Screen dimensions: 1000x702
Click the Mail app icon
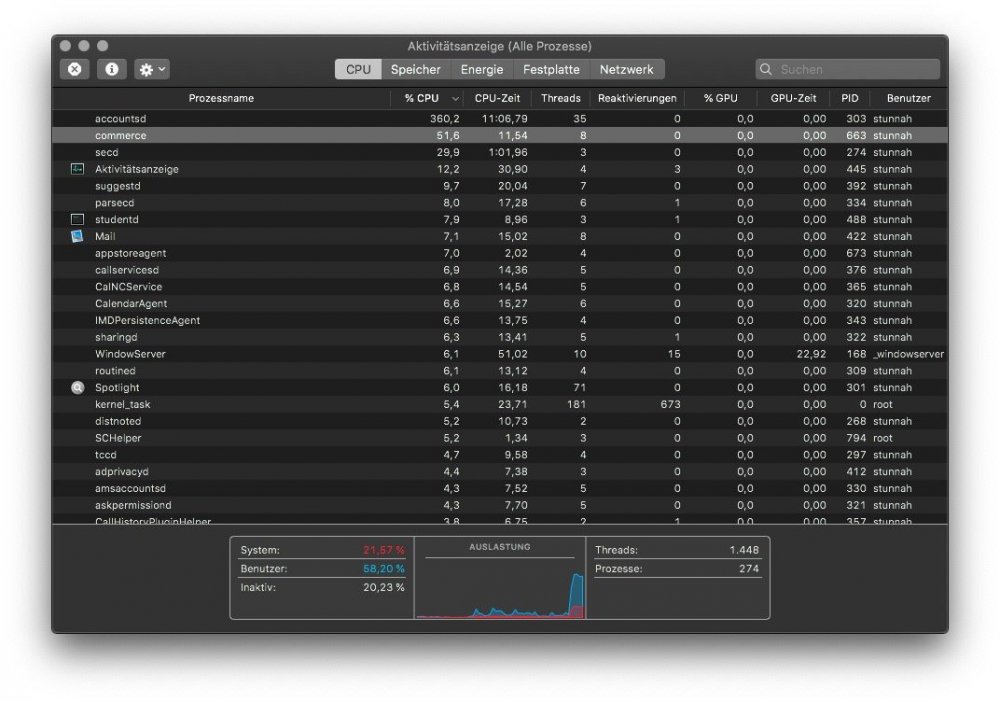[77, 236]
